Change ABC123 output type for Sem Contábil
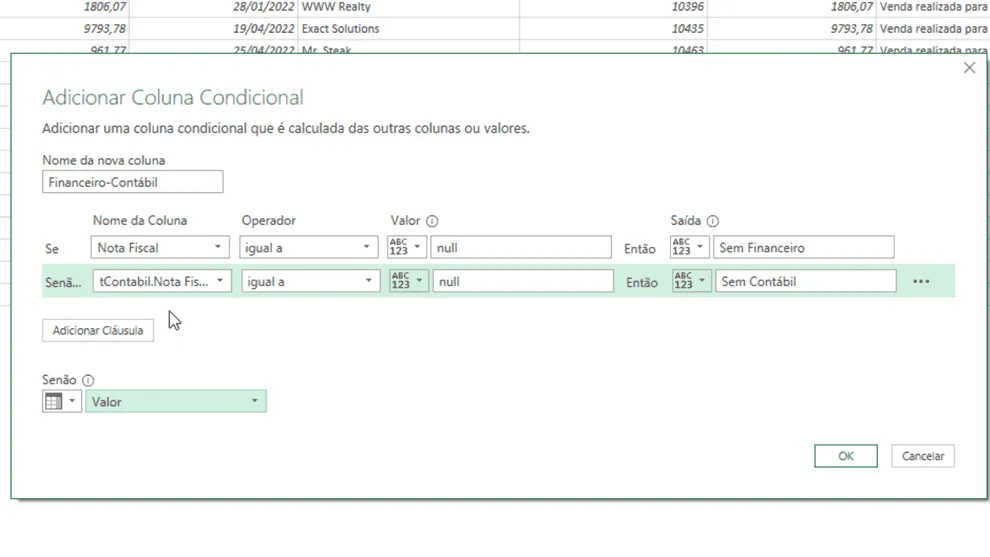The width and height of the screenshot is (990, 557). pyautogui.click(x=692, y=281)
